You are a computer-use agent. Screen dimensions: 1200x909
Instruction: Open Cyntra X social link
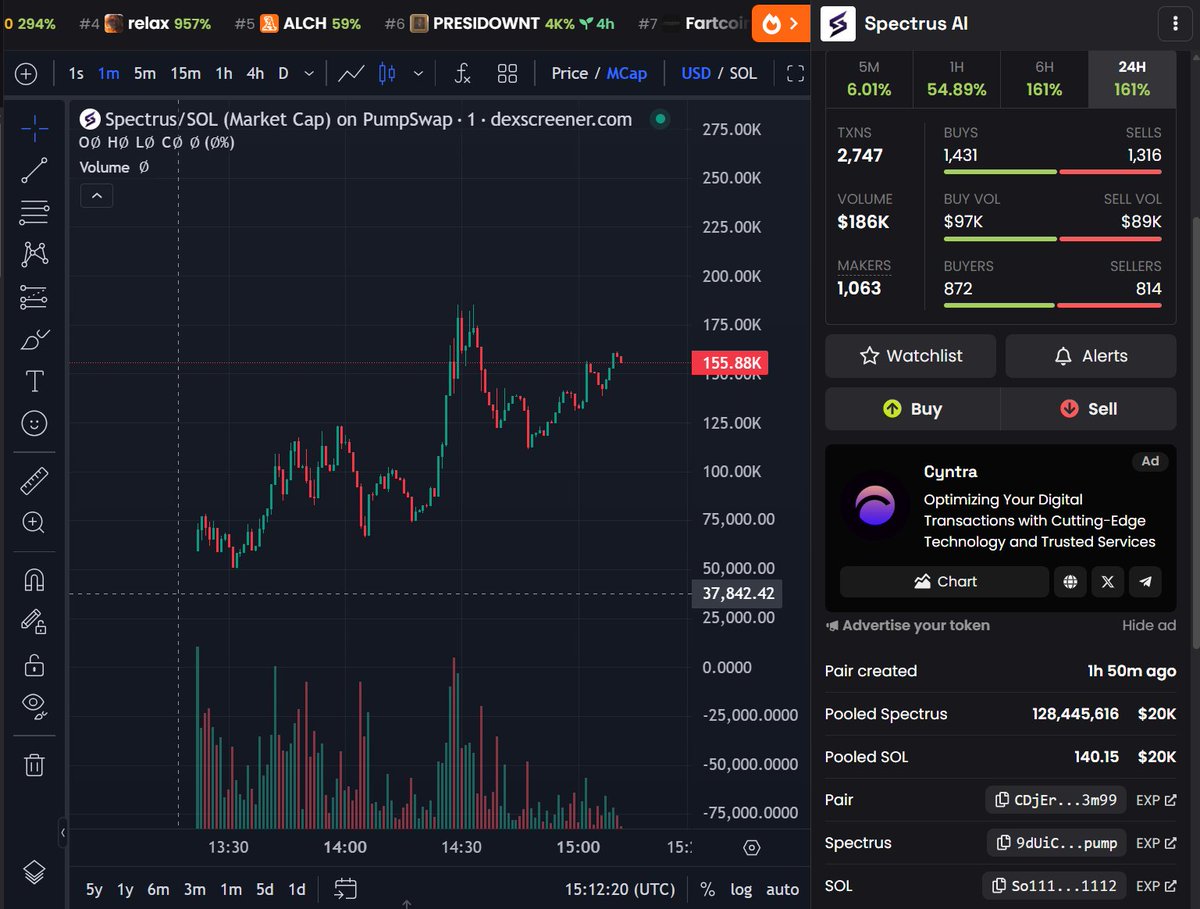1107,582
